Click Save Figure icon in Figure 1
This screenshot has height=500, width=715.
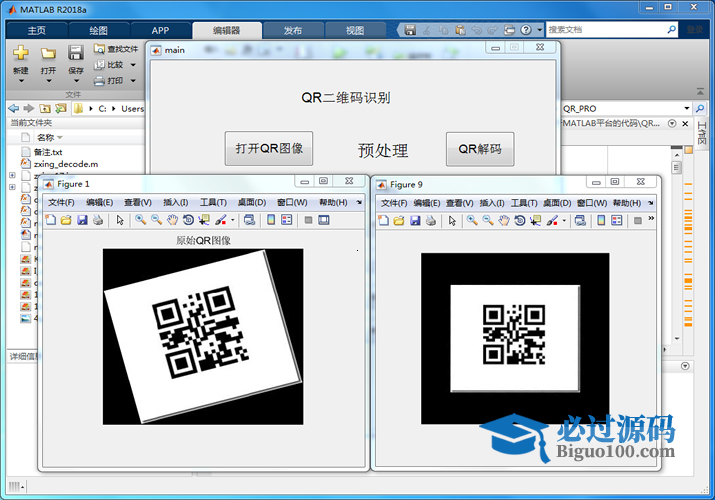point(82,220)
